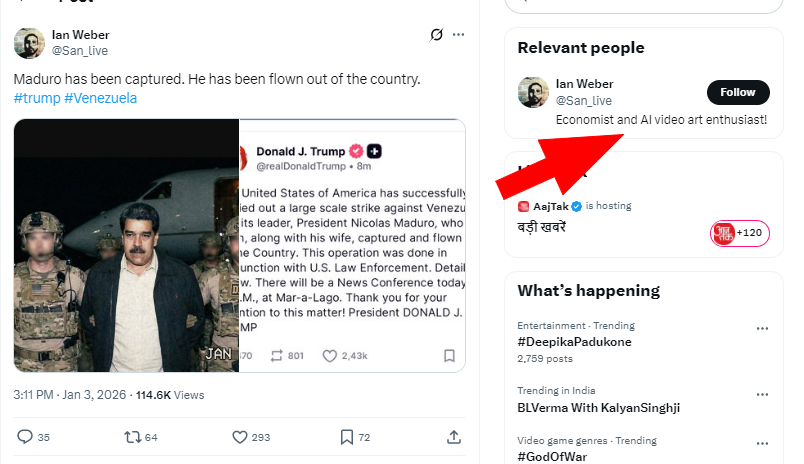Open the post's more options menu
This screenshot has height=464, width=804.
click(x=458, y=35)
